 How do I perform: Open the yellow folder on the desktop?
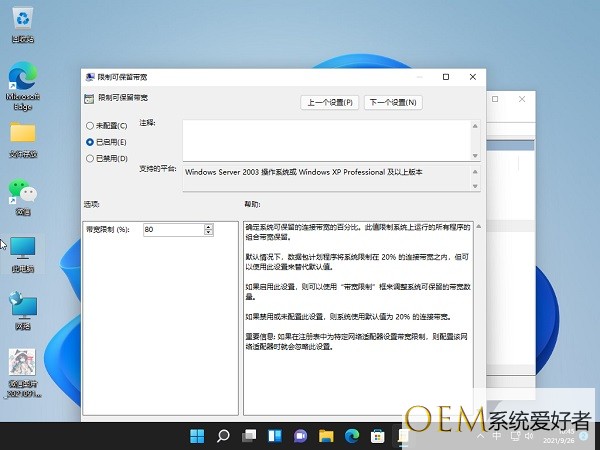coord(22,134)
